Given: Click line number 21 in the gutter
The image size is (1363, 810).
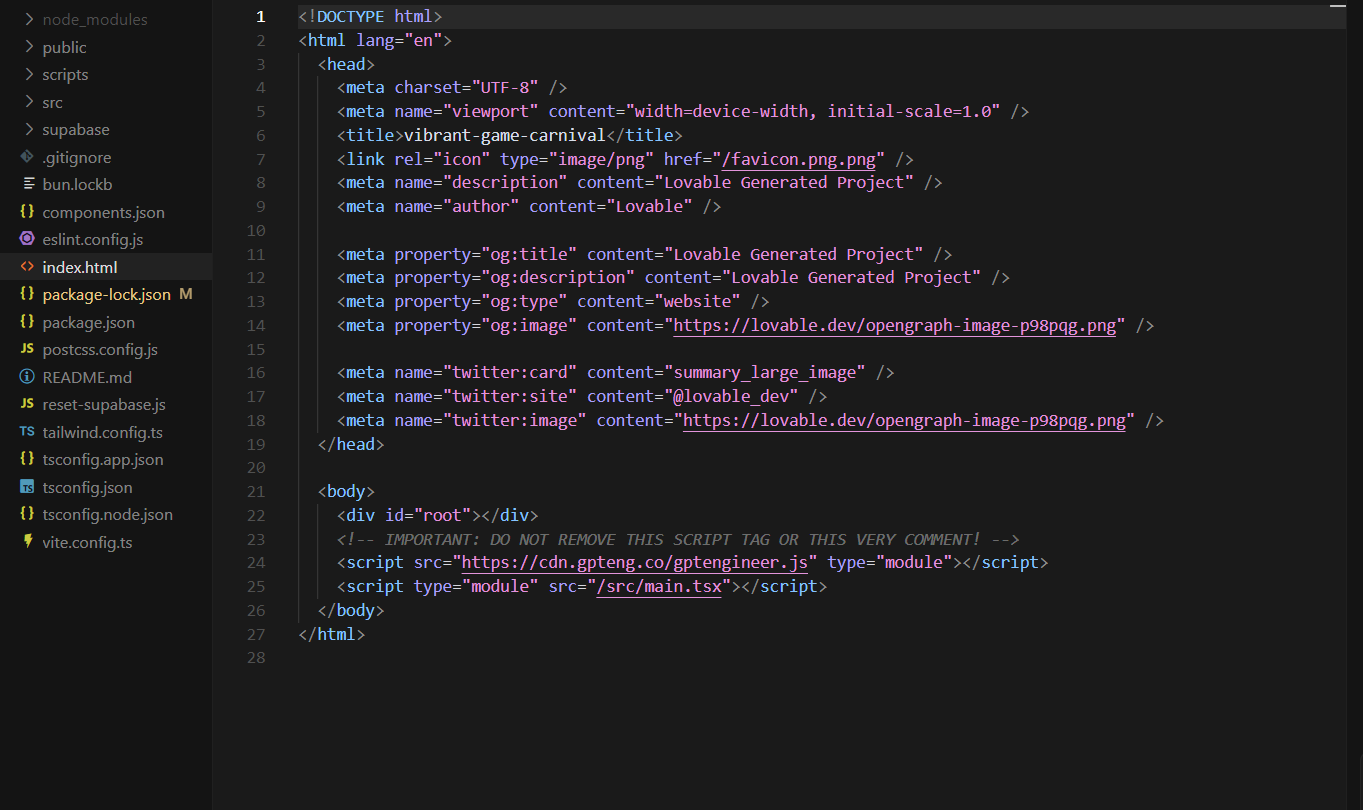Looking at the screenshot, I should 256,491.
